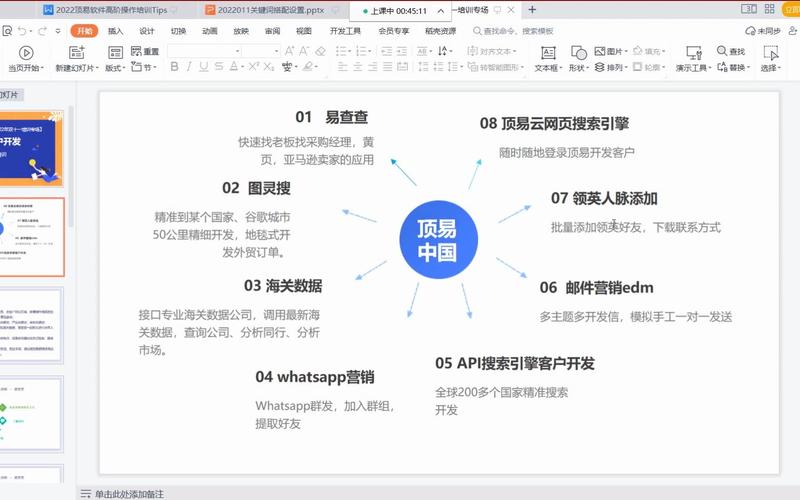Open the shape outline (轮廓) dropdown
Screen dimensions: 800x500
(649, 67)
